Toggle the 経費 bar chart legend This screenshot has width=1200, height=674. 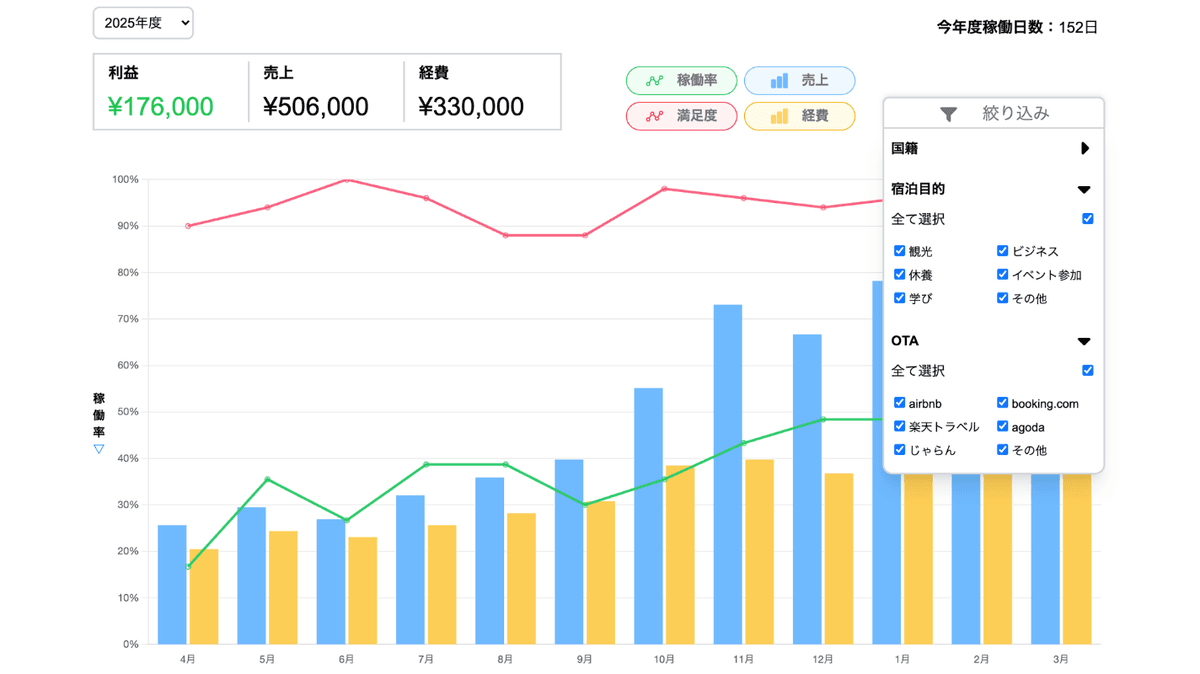click(x=799, y=116)
